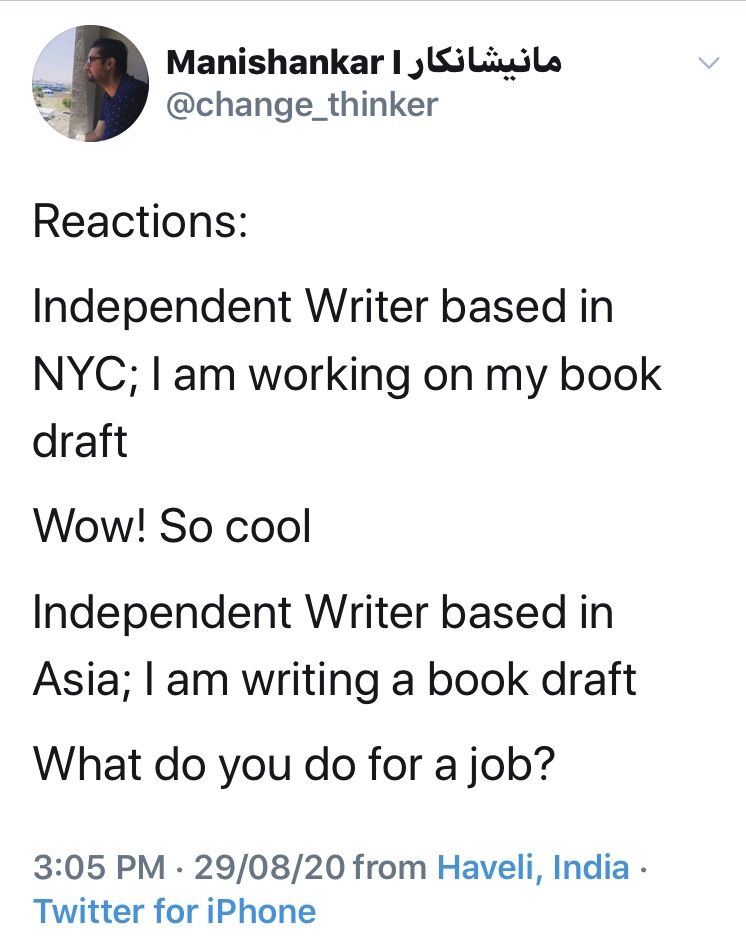The width and height of the screenshot is (746, 948).
Task: Click the @change_thinker handle
Action: tap(302, 104)
